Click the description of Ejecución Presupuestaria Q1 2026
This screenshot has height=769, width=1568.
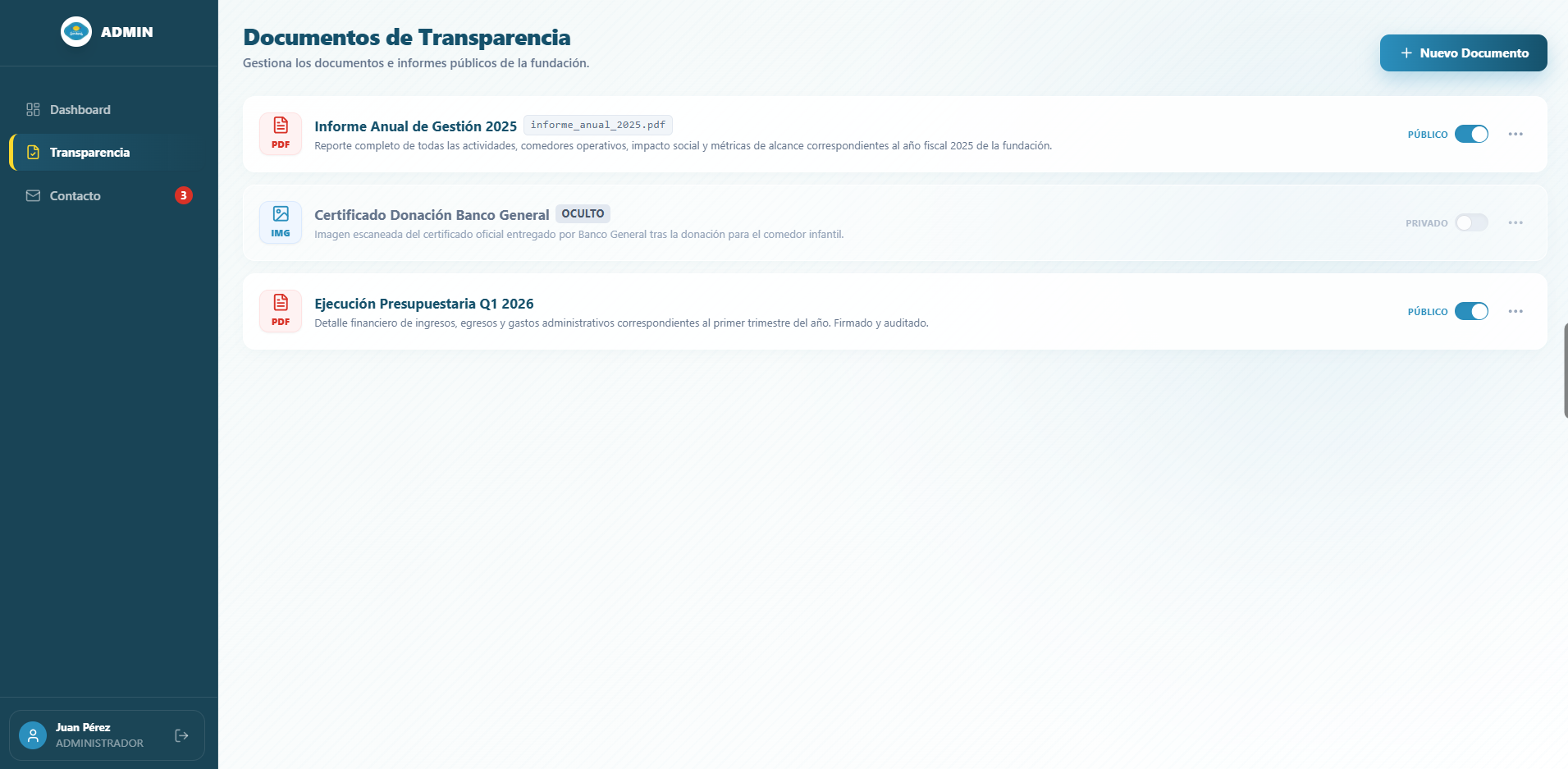pyautogui.click(x=621, y=323)
